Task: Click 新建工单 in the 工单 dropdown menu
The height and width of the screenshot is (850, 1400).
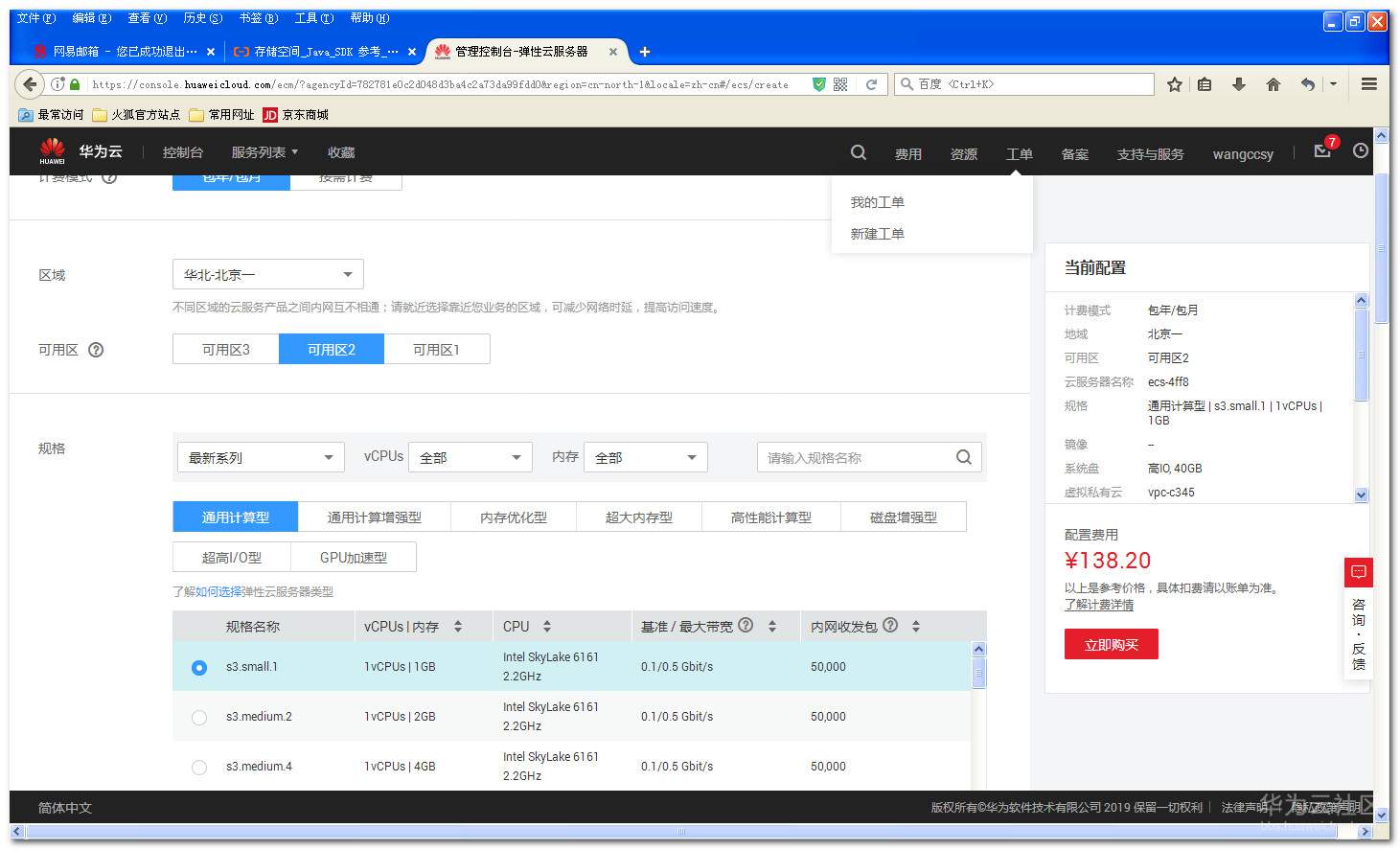Action: coord(878,234)
